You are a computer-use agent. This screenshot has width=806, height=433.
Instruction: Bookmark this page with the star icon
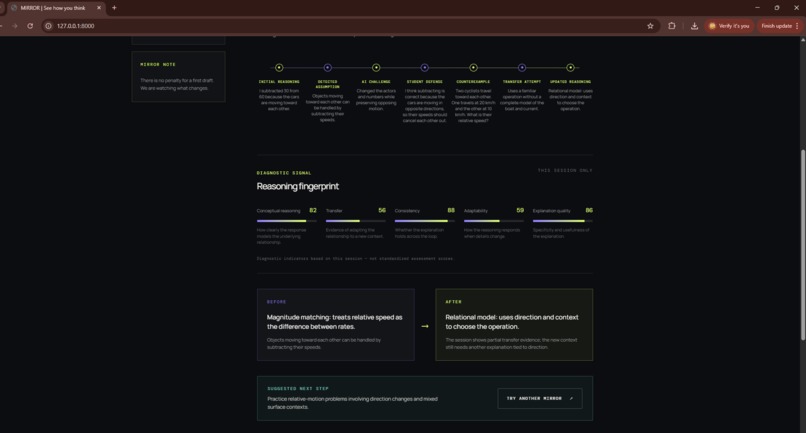(x=650, y=26)
